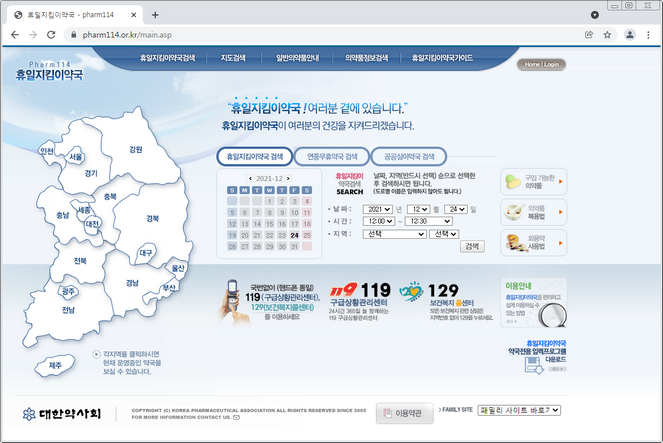Open the second district 선택 dropdown
This screenshot has width=663, height=443.
[x=444, y=234]
